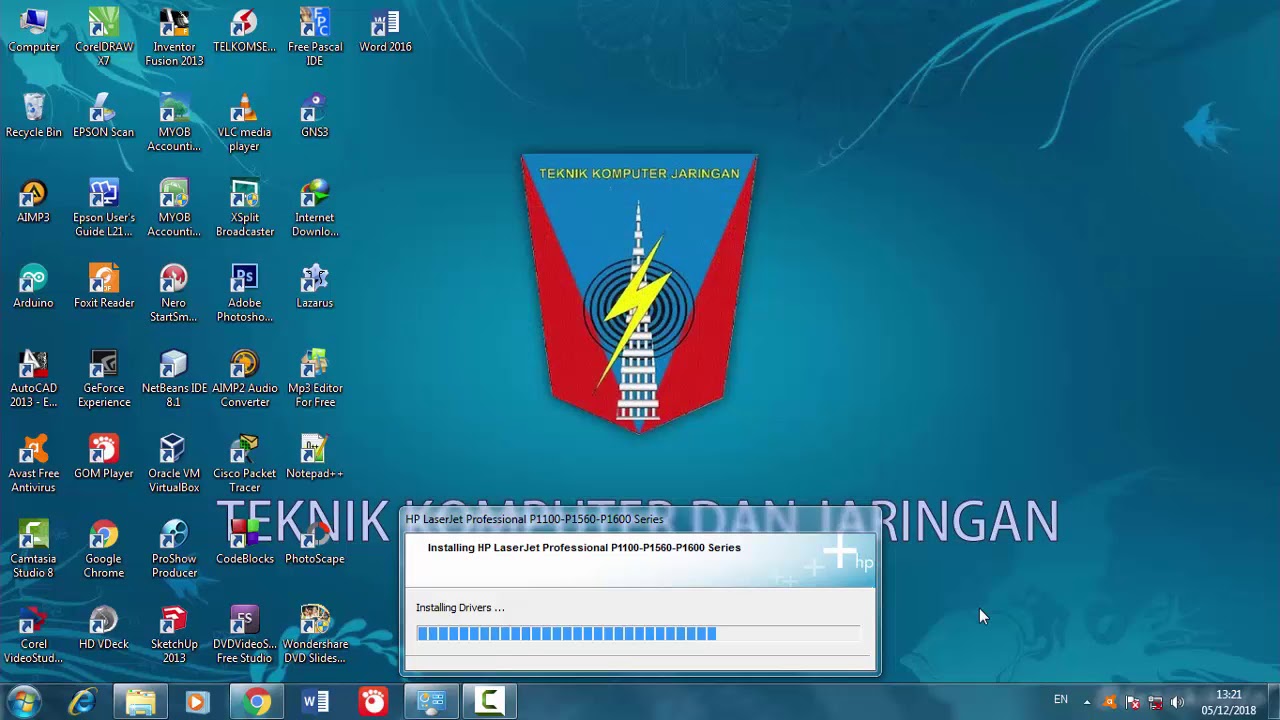Switch to Camtasia recorder taskbar button

coord(489,702)
